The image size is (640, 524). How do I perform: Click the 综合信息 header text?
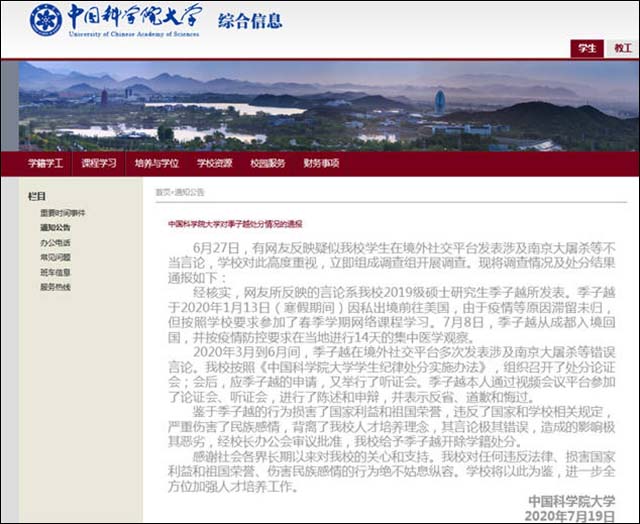click(x=250, y=21)
